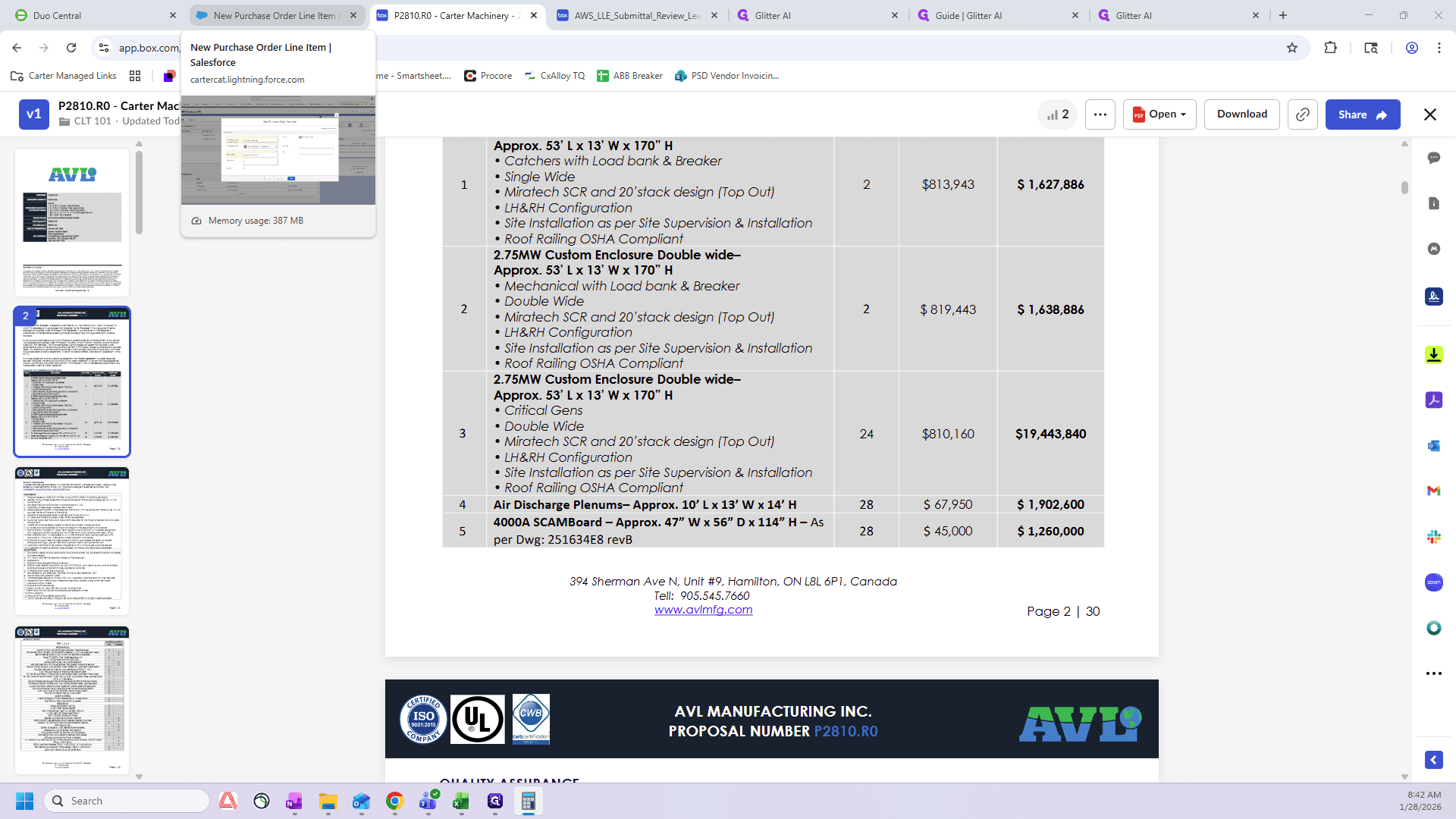Image resolution: width=1456 pixels, height=819 pixels.
Task: Open PSD Vendor Invoicing bookmark
Action: 726,76
